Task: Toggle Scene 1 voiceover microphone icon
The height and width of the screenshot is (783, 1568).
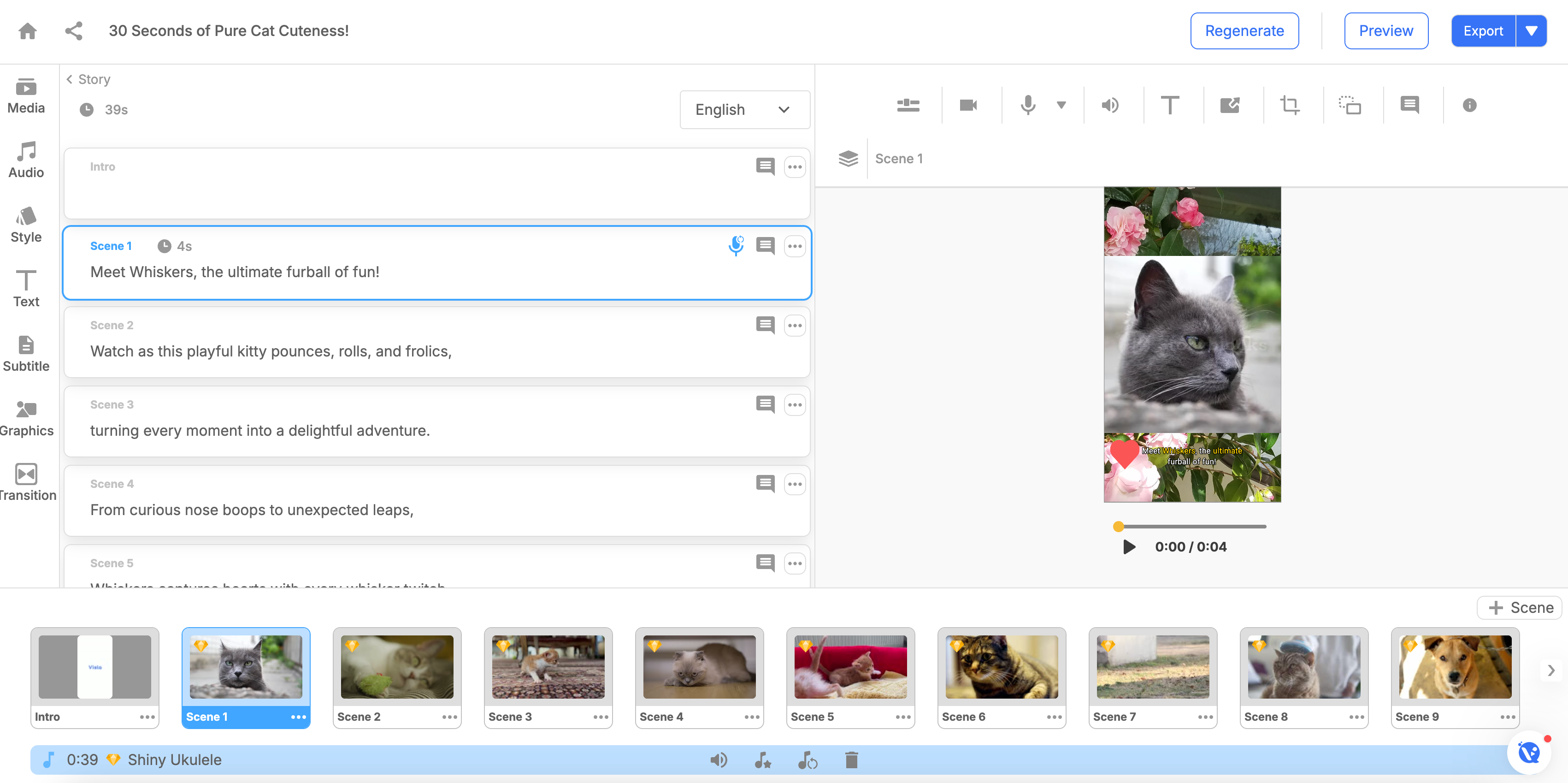Action: pos(736,246)
